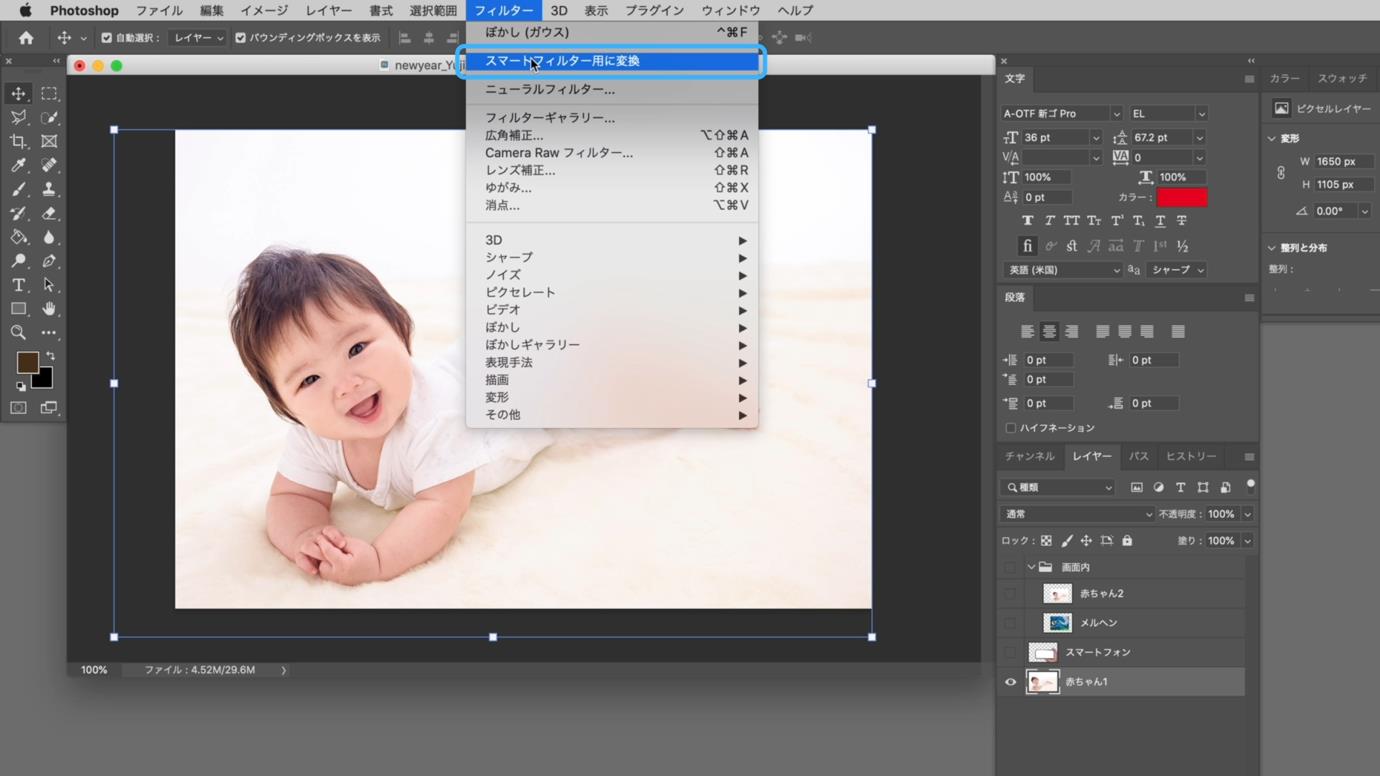
Task: Open the 英語 (米国) language dropdown
Action: 1062,270
